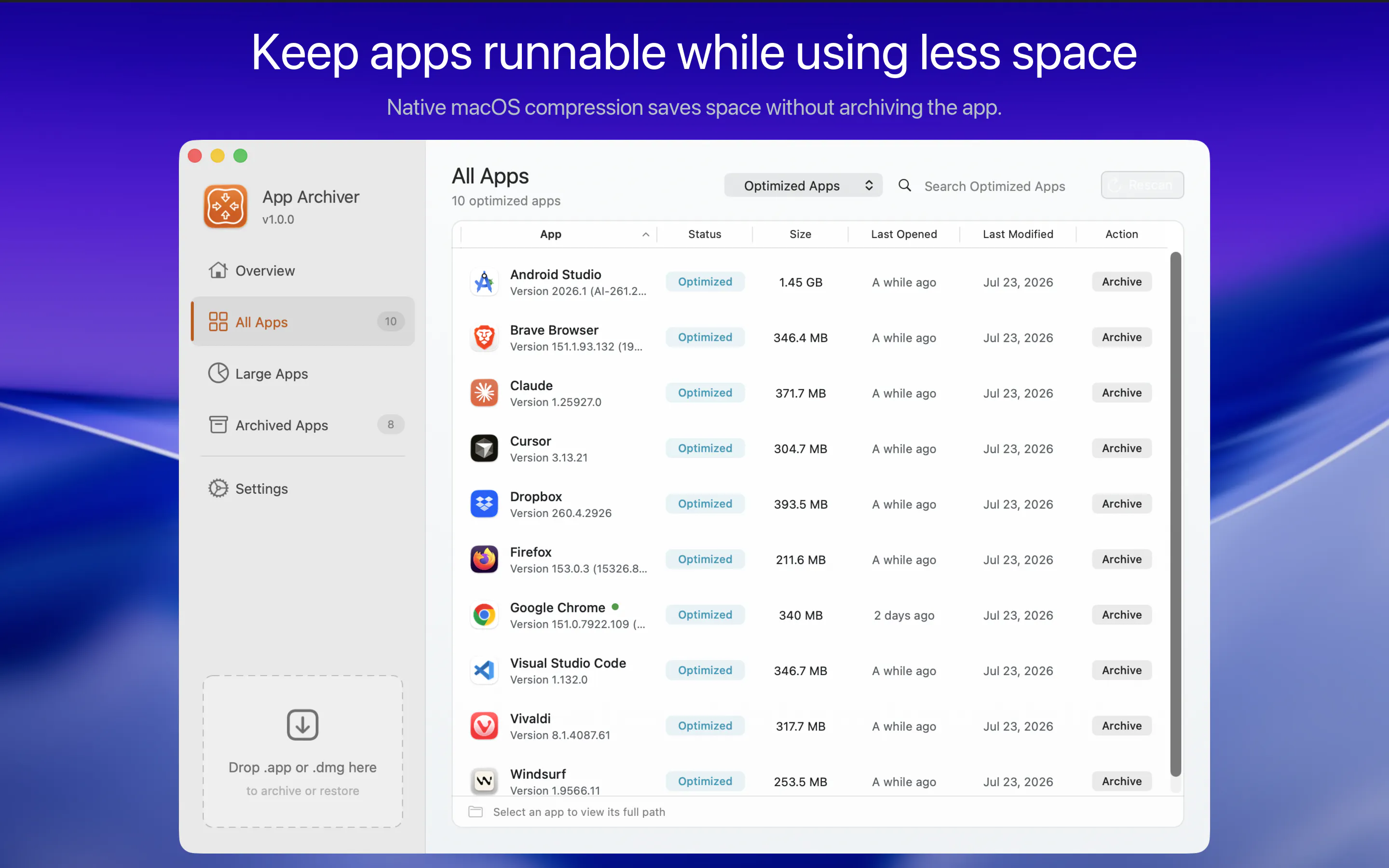Sort by the Last Modified column header
Image resolution: width=1389 pixels, height=868 pixels.
(1018, 234)
